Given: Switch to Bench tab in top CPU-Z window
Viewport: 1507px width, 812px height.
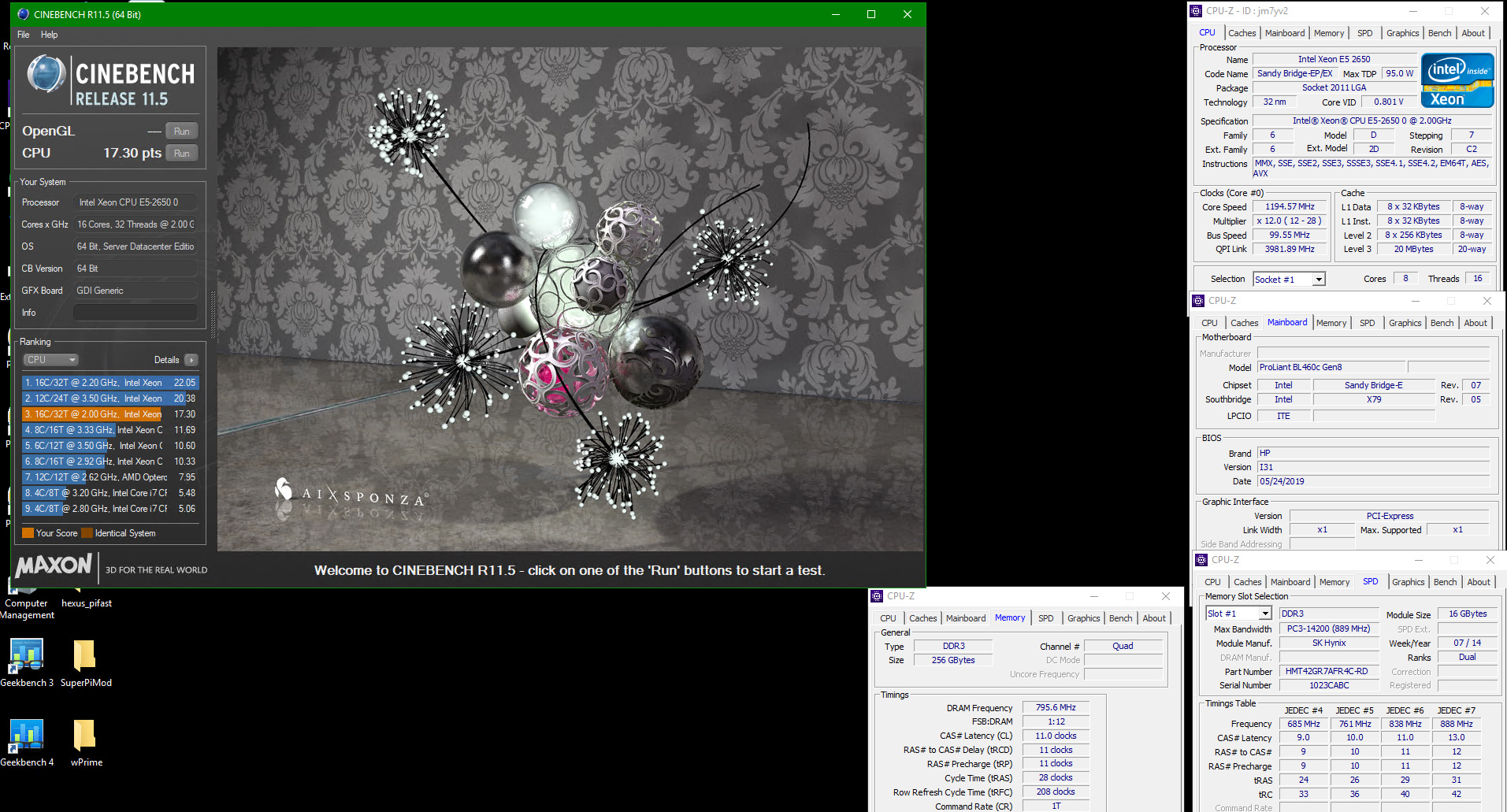Looking at the screenshot, I should click(x=1439, y=33).
